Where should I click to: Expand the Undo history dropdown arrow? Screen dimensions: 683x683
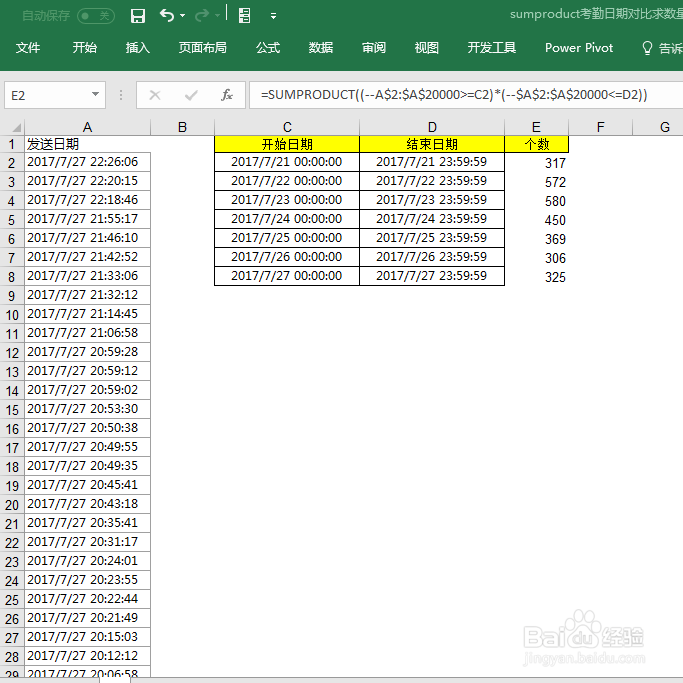tap(183, 16)
